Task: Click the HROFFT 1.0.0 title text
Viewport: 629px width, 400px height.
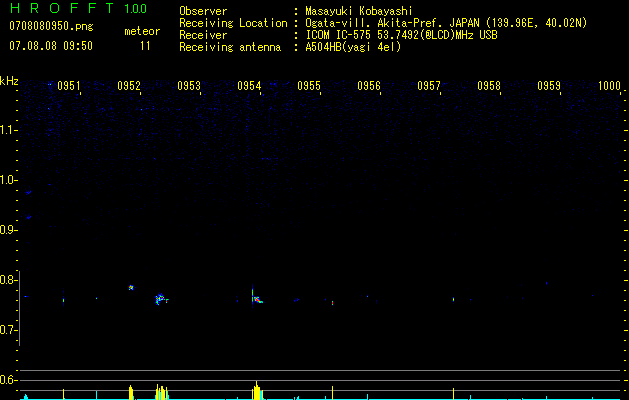Action: (x=78, y=8)
